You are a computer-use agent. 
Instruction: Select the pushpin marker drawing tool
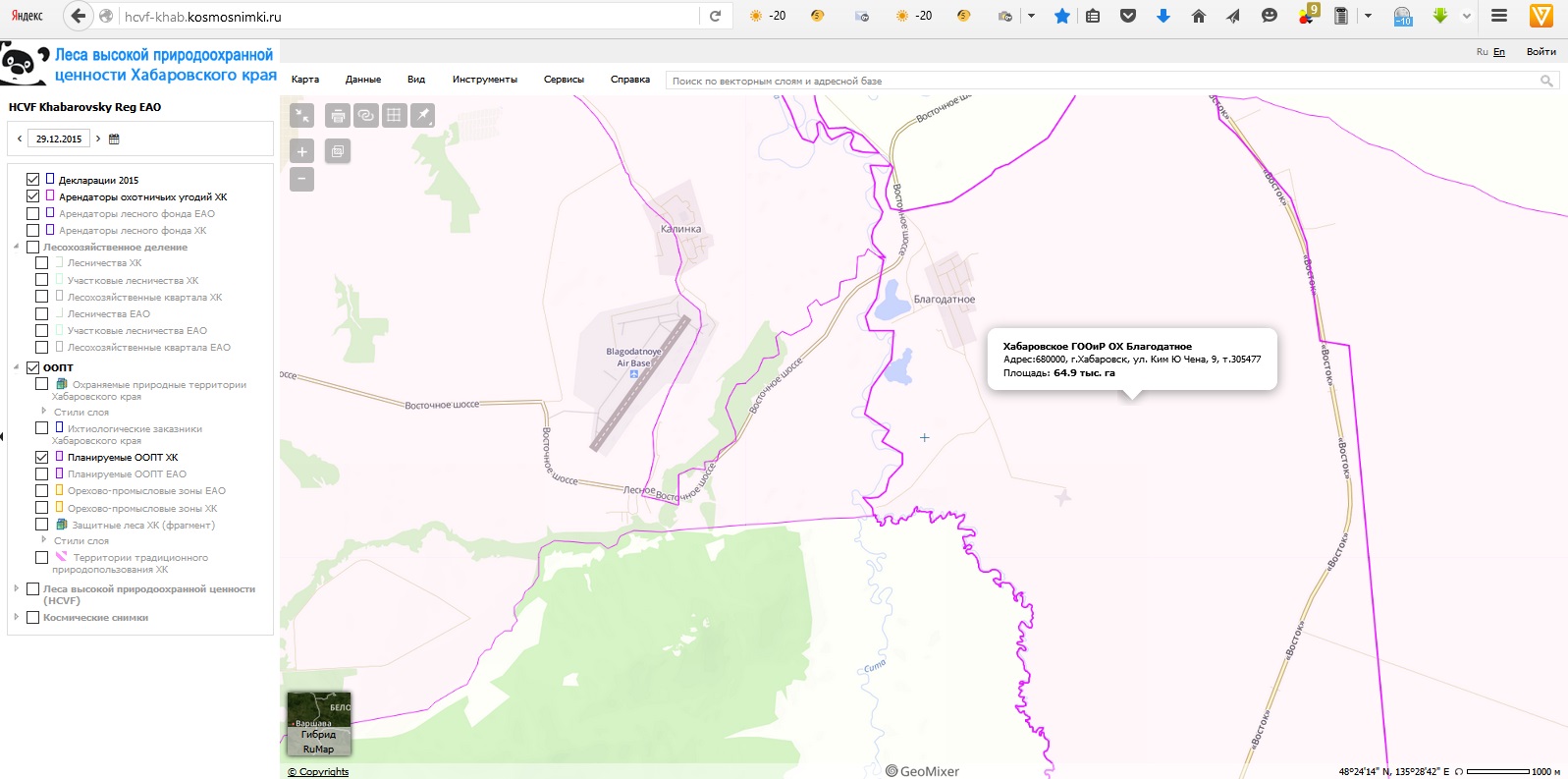422,116
